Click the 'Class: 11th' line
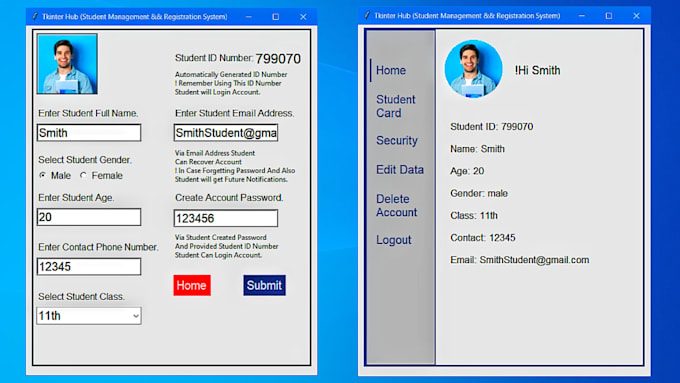Screen dimensions: 680x383 [474, 216]
